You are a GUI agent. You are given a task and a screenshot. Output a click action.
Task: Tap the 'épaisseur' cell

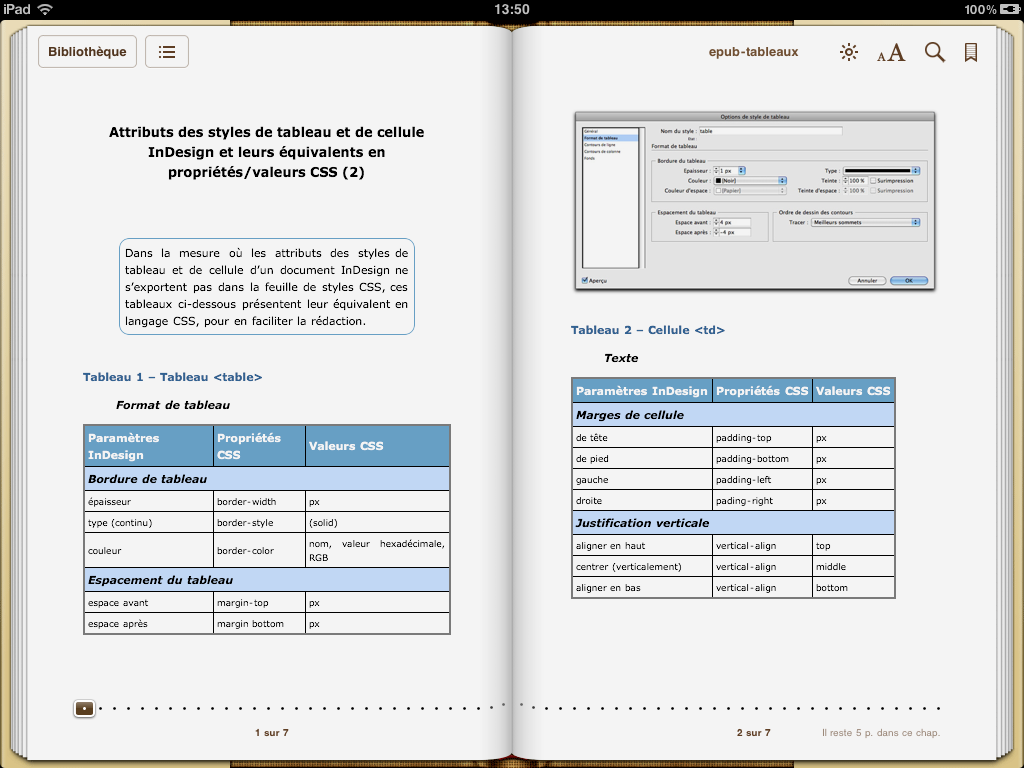(149, 502)
